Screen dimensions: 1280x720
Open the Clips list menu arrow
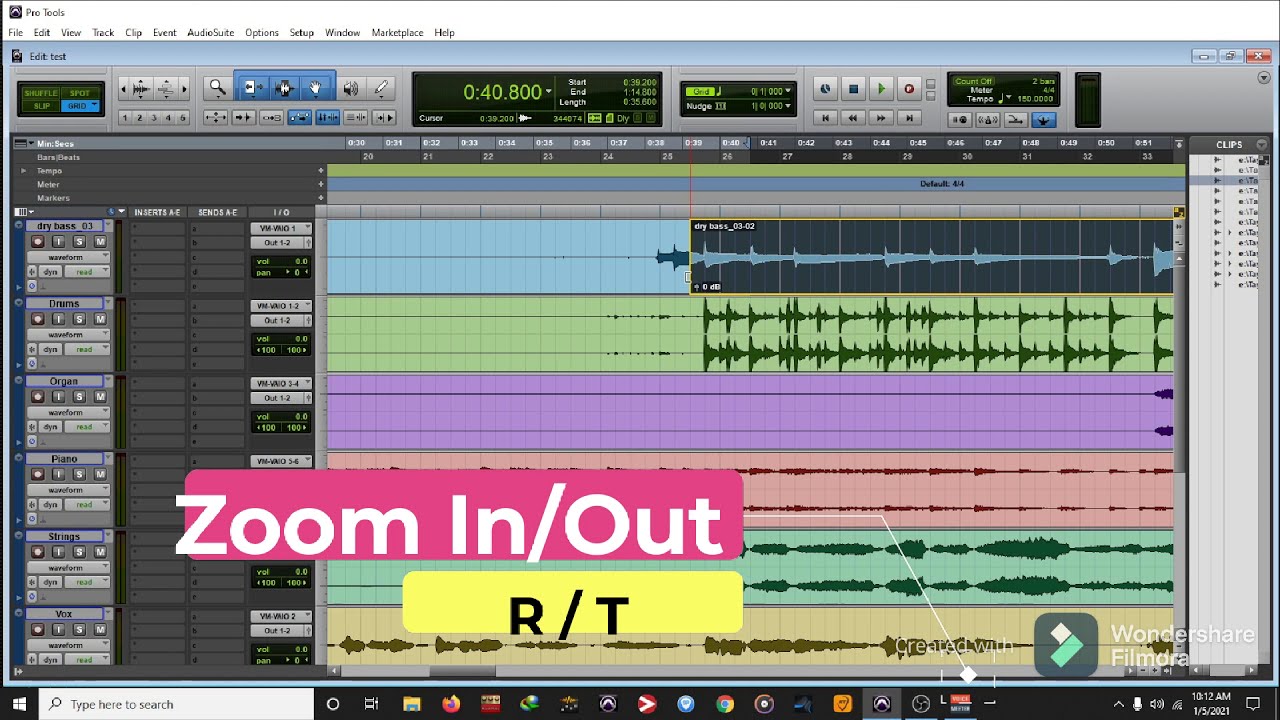coord(1261,144)
